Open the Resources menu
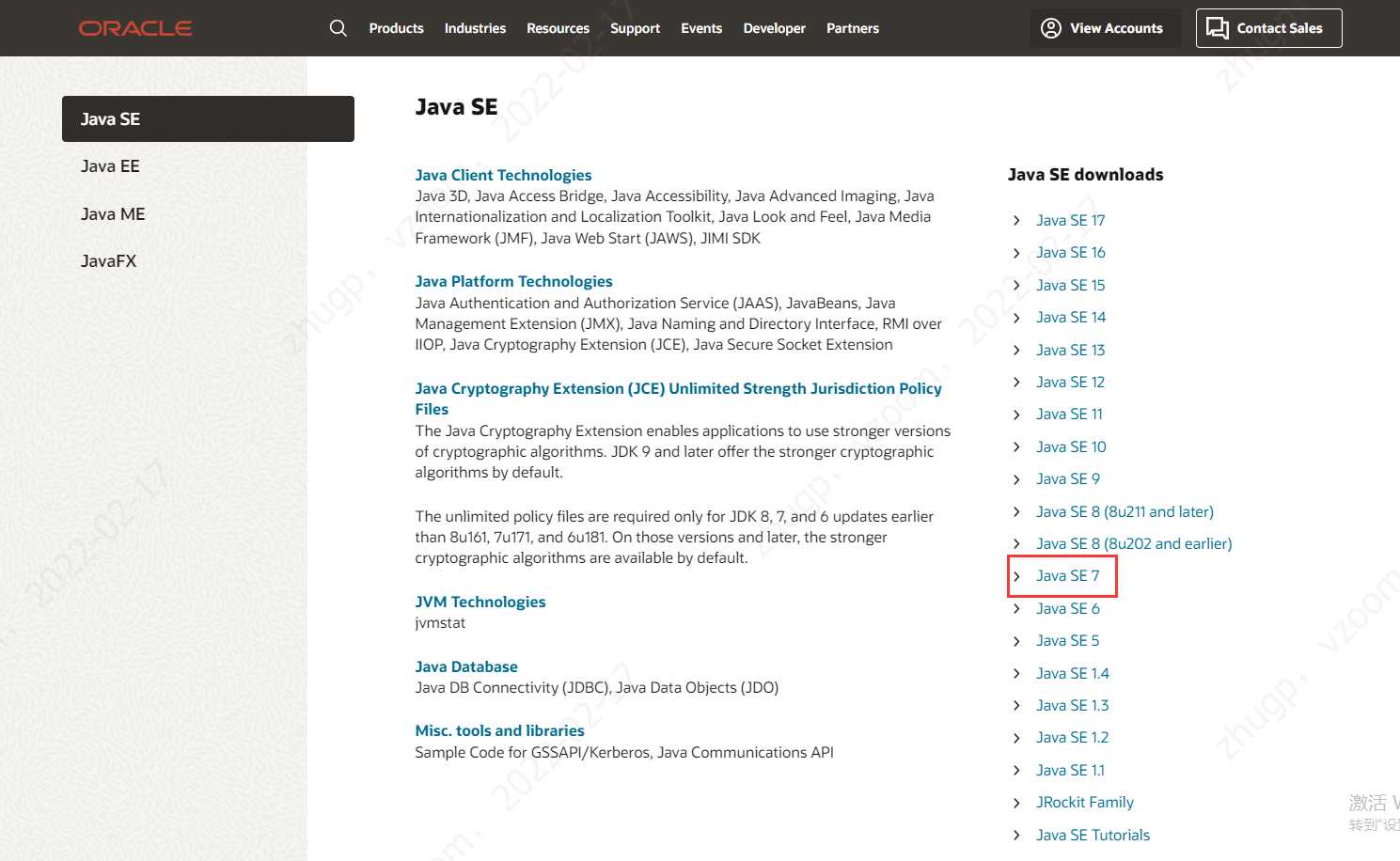1400x861 pixels. click(x=558, y=28)
